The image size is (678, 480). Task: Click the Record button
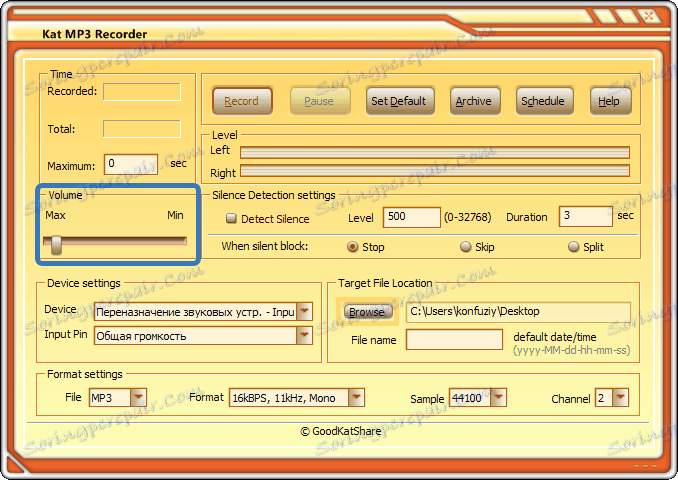(242, 101)
